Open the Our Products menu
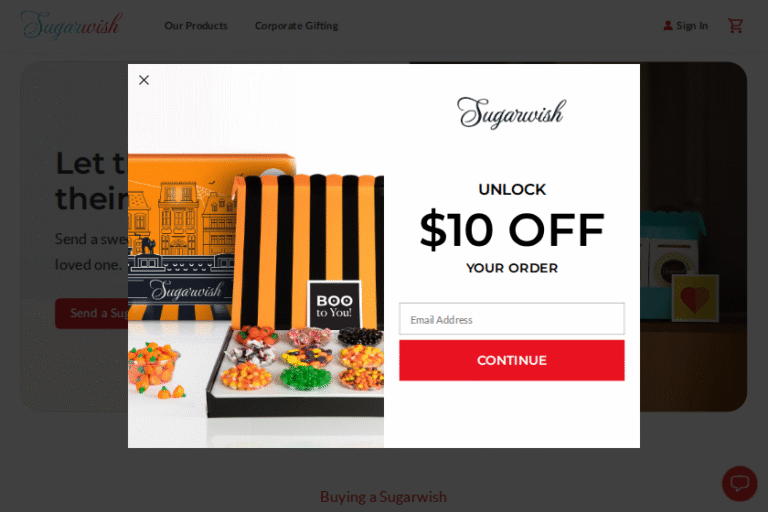 click(196, 25)
